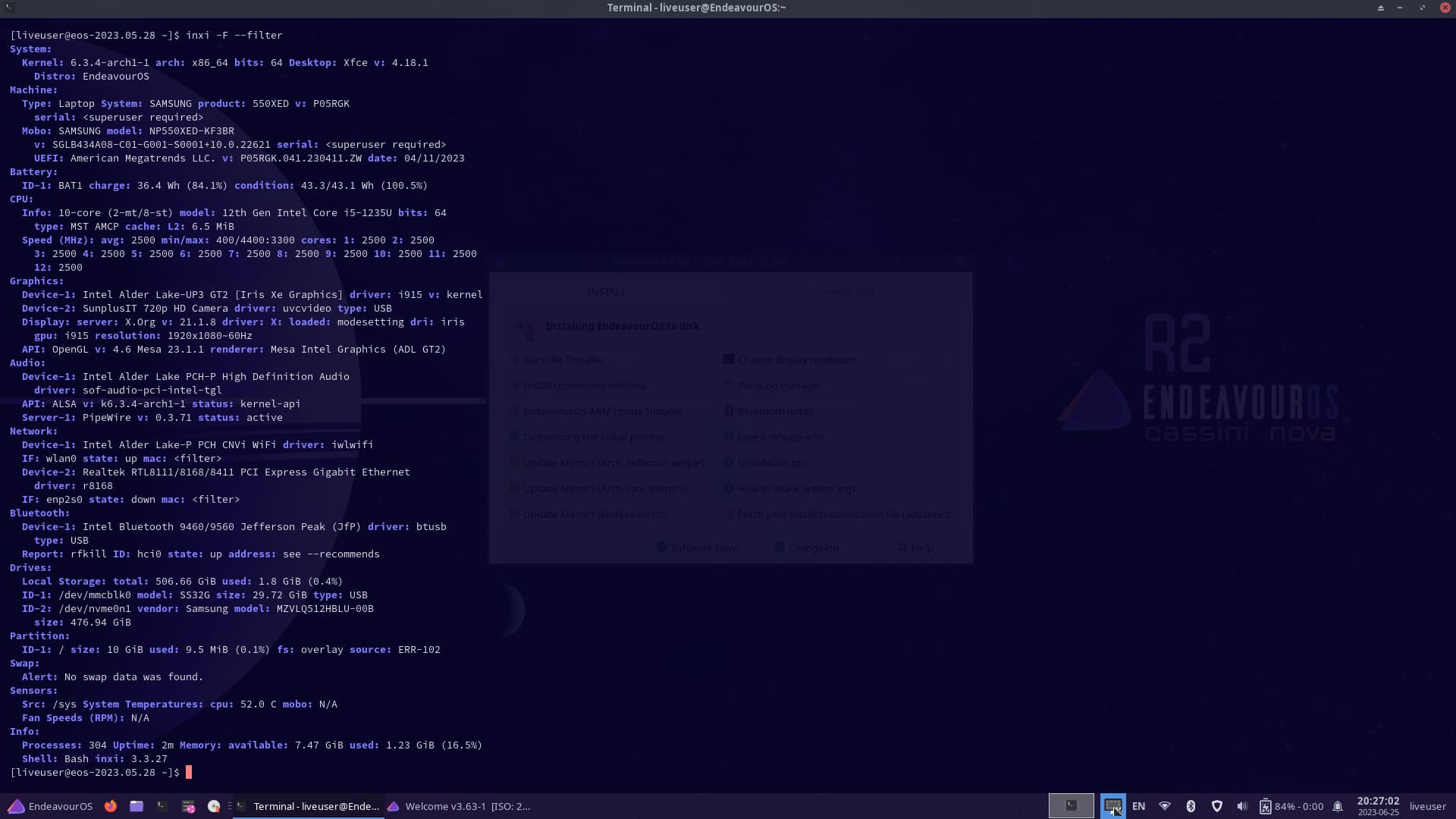Expand the liveuser session menu
The width and height of the screenshot is (1456, 819).
(x=1427, y=806)
